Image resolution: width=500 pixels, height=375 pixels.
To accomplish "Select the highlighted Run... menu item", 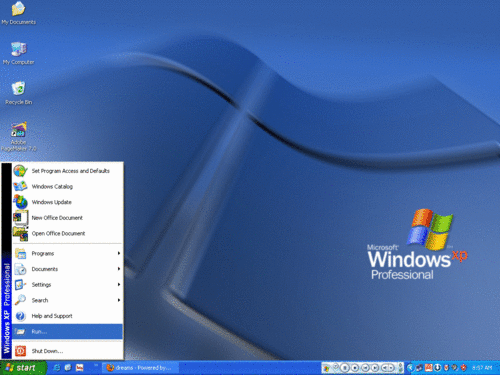I will click(x=68, y=331).
